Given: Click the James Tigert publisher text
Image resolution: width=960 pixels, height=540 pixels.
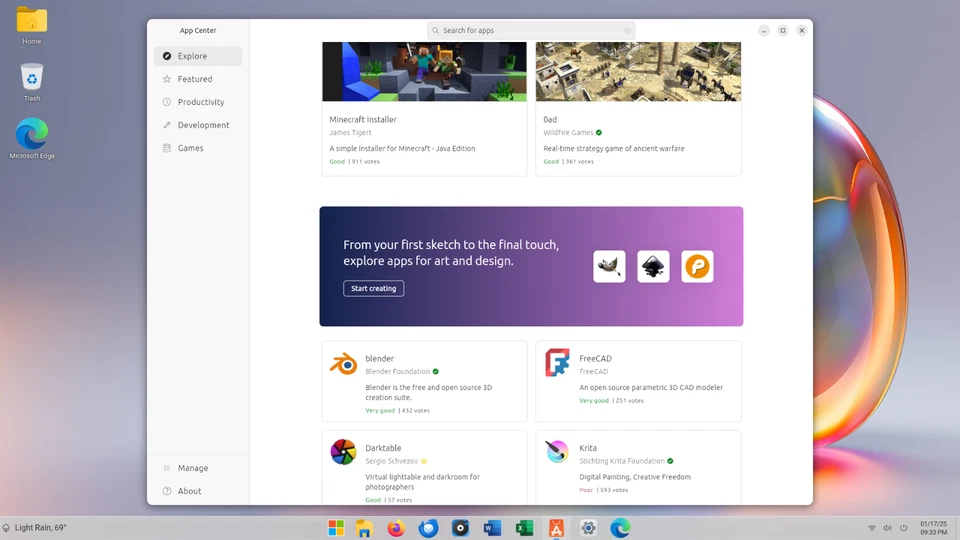Looking at the screenshot, I should pos(350,132).
